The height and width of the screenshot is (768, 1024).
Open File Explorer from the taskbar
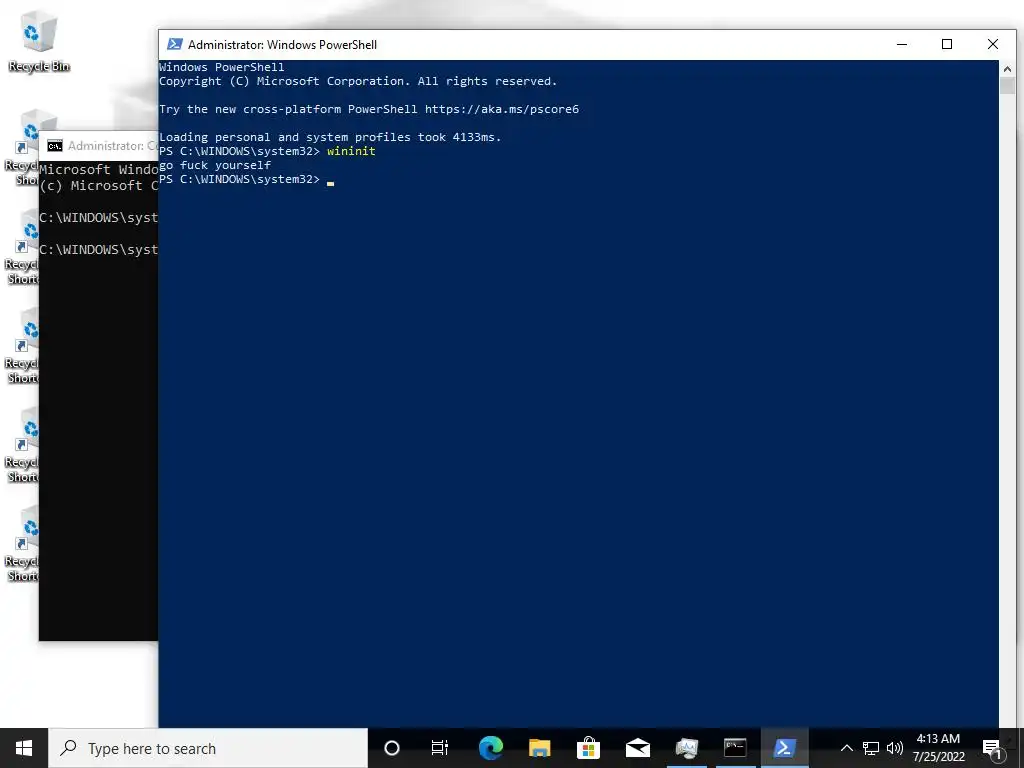point(539,748)
